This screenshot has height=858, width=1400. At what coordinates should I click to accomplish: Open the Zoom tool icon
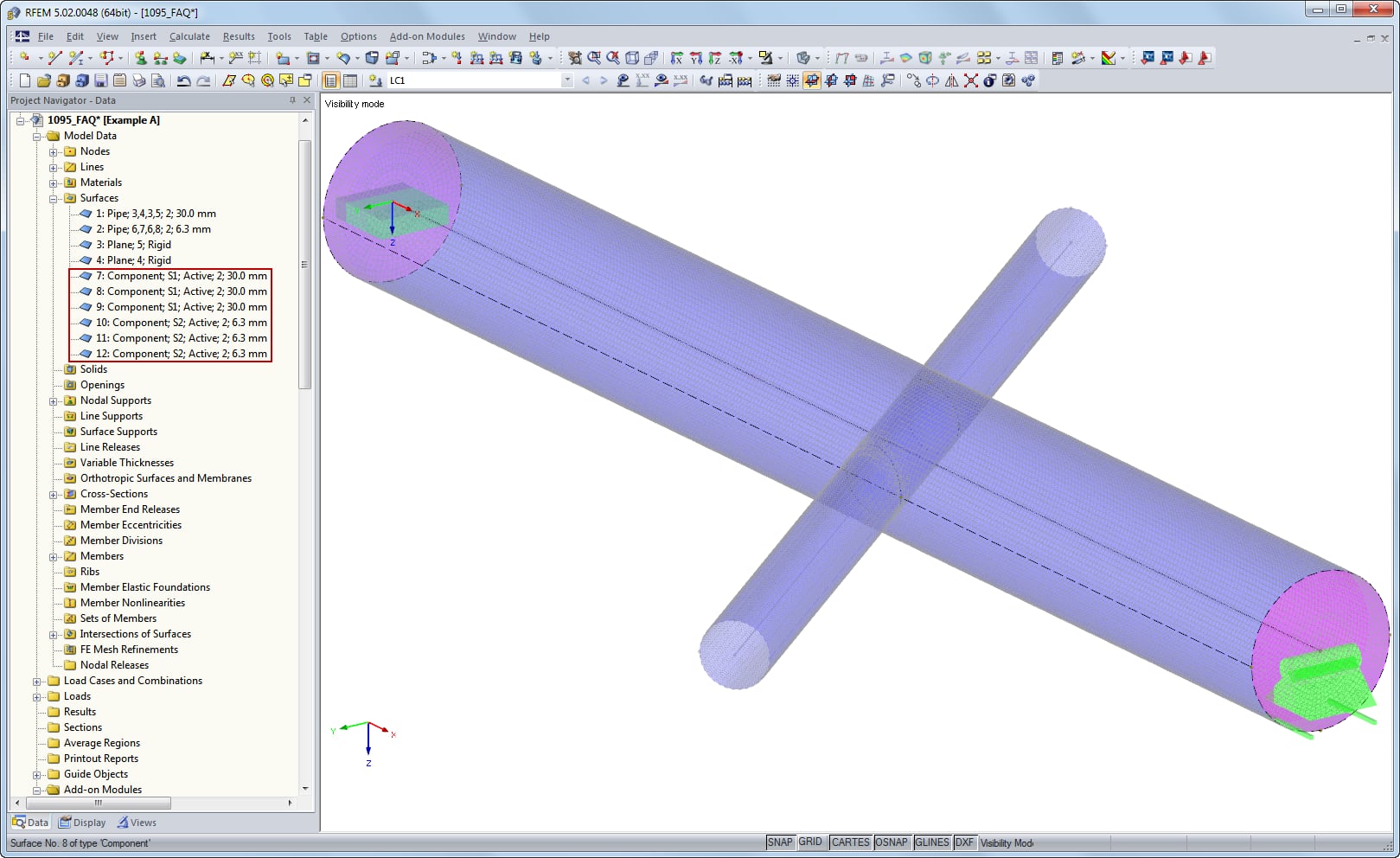tap(592, 59)
